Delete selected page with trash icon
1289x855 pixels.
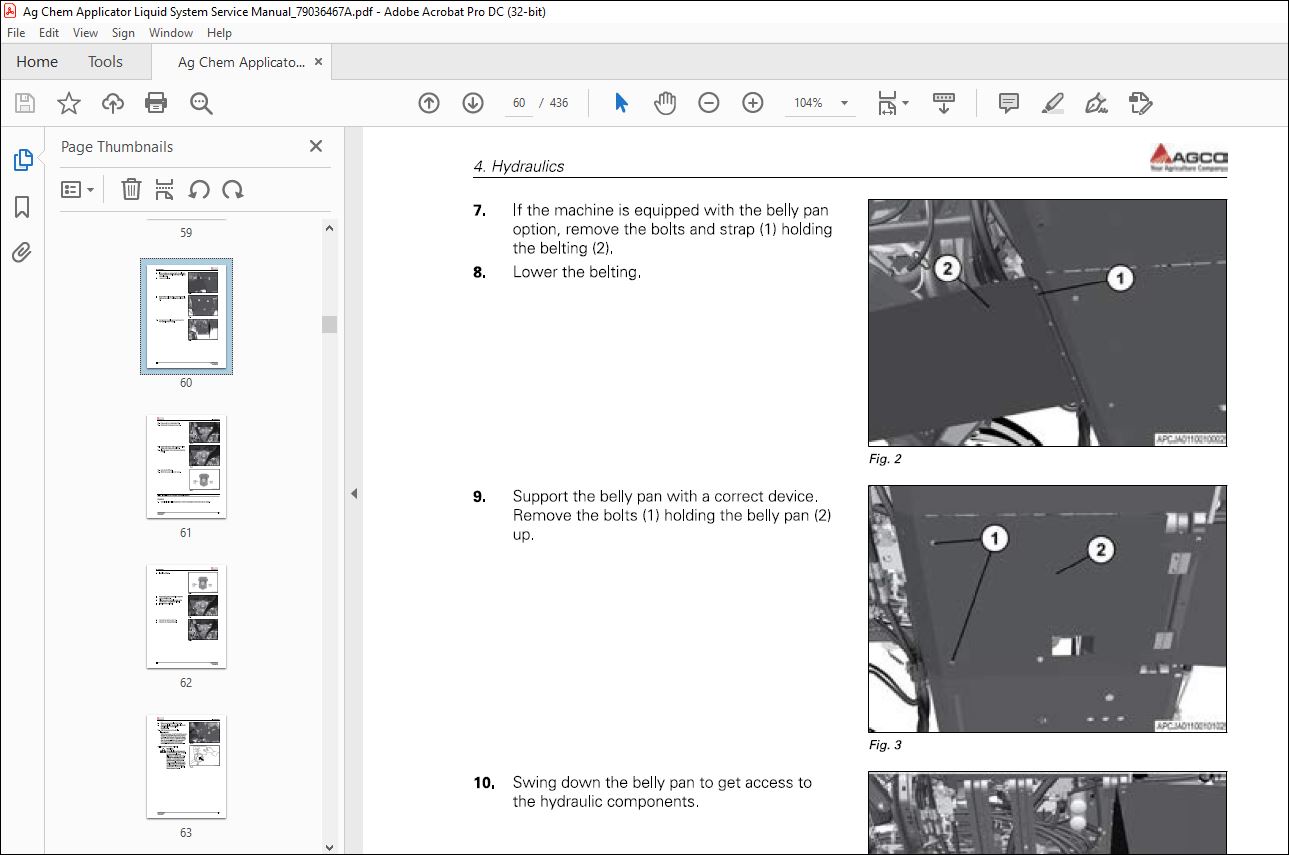pyautogui.click(x=131, y=189)
